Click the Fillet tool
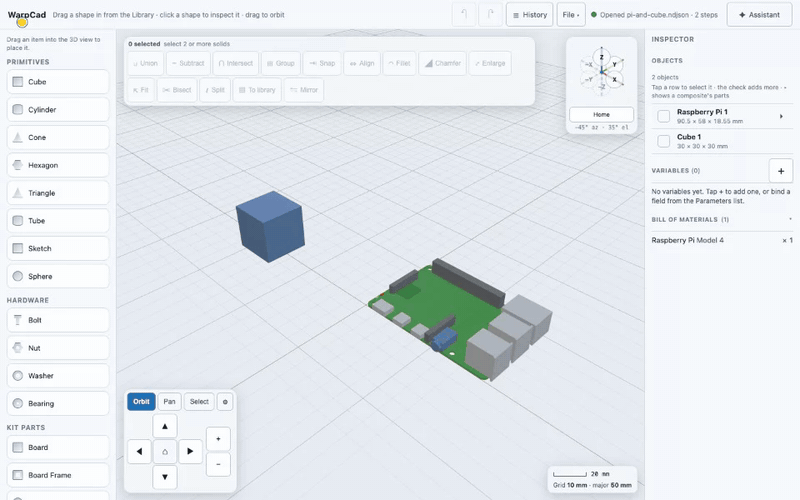 click(399, 63)
